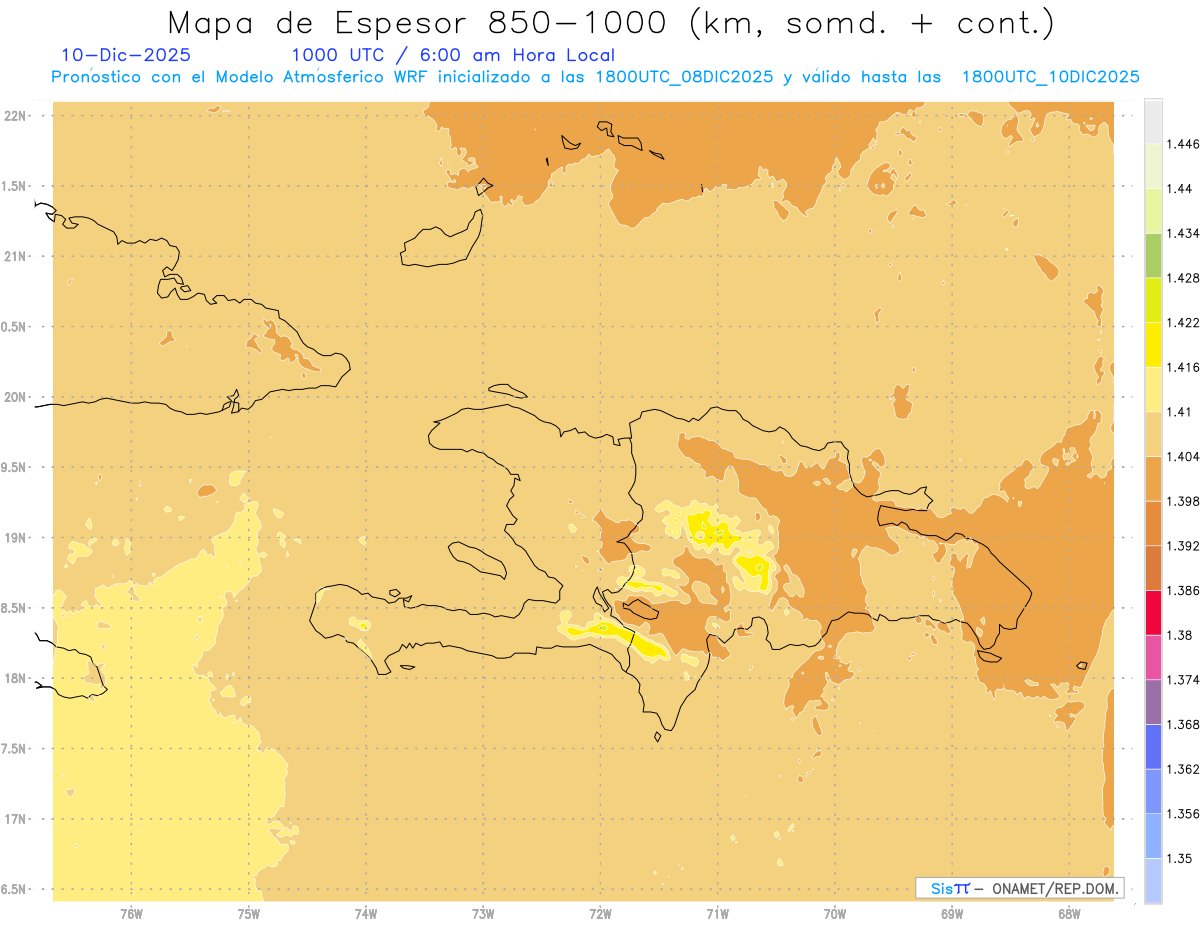This screenshot has height=927, width=1200.
Task: Click the pink colorbar segment between 1.374 and 1.38
Action: click(1153, 657)
